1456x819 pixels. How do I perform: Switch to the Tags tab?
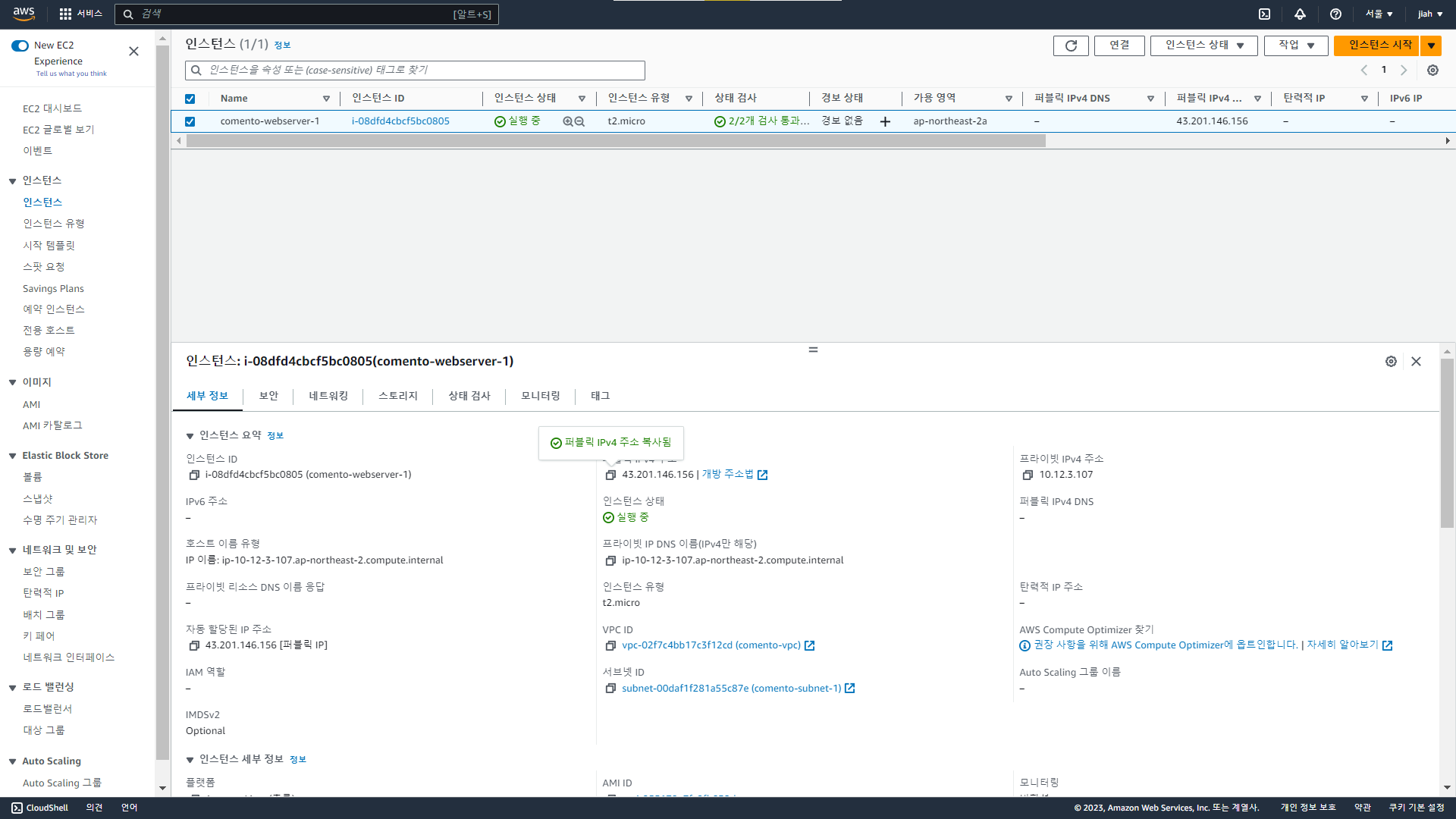(600, 396)
